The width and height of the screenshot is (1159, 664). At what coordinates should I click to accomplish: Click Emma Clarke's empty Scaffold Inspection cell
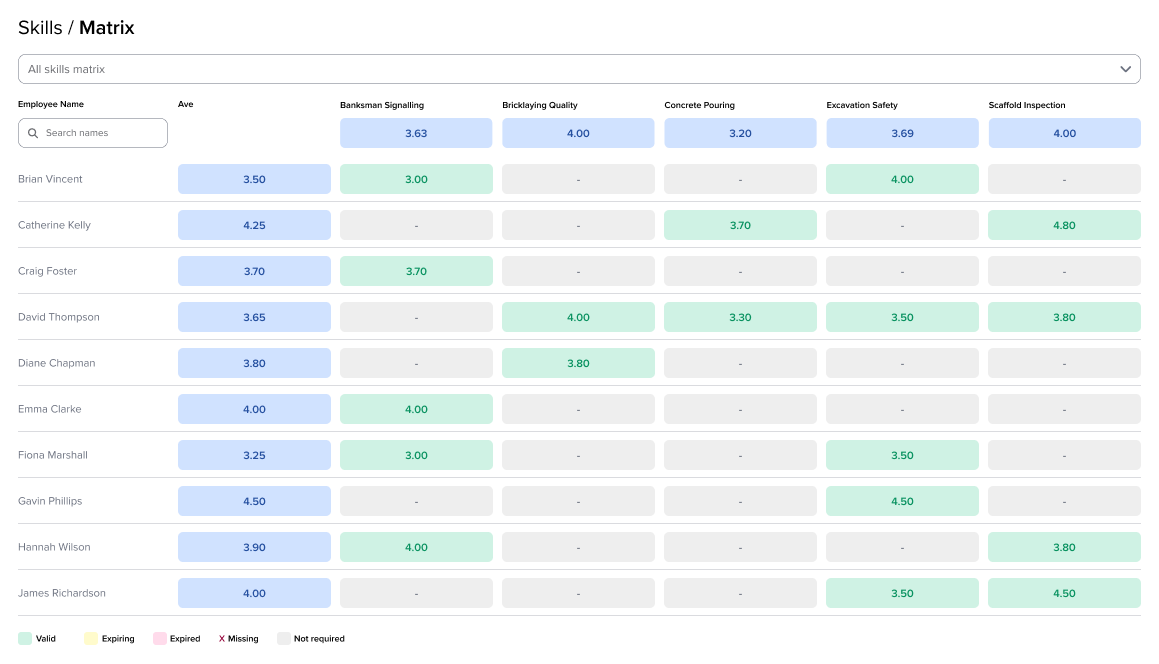click(1064, 409)
